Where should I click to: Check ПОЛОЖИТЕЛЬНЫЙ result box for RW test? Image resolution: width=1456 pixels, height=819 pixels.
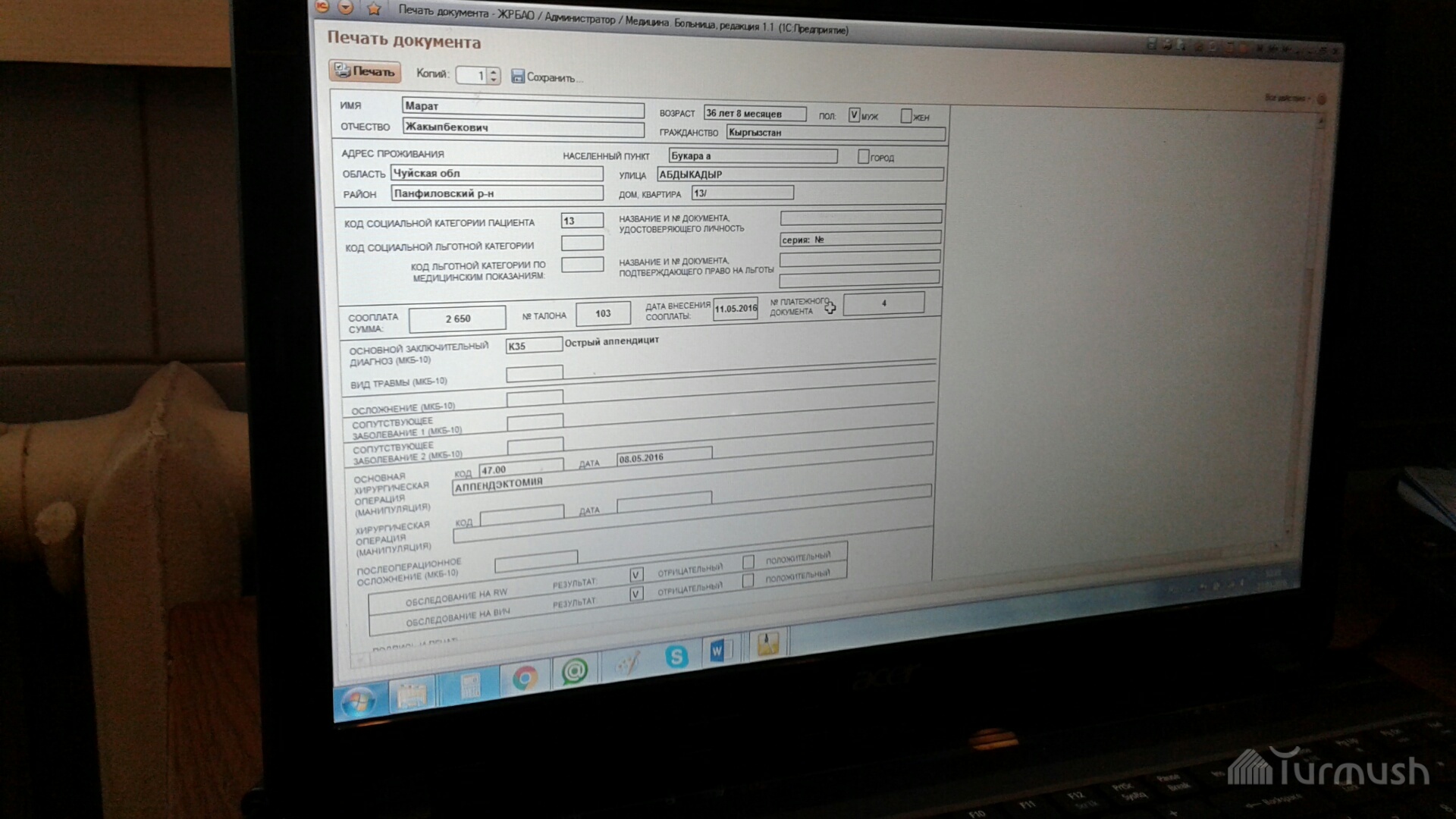click(x=748, y=562)
